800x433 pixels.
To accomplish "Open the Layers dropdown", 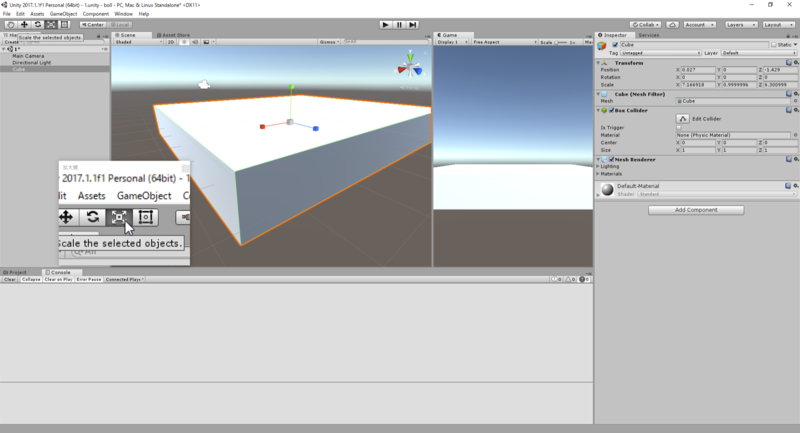I will 740,24.
